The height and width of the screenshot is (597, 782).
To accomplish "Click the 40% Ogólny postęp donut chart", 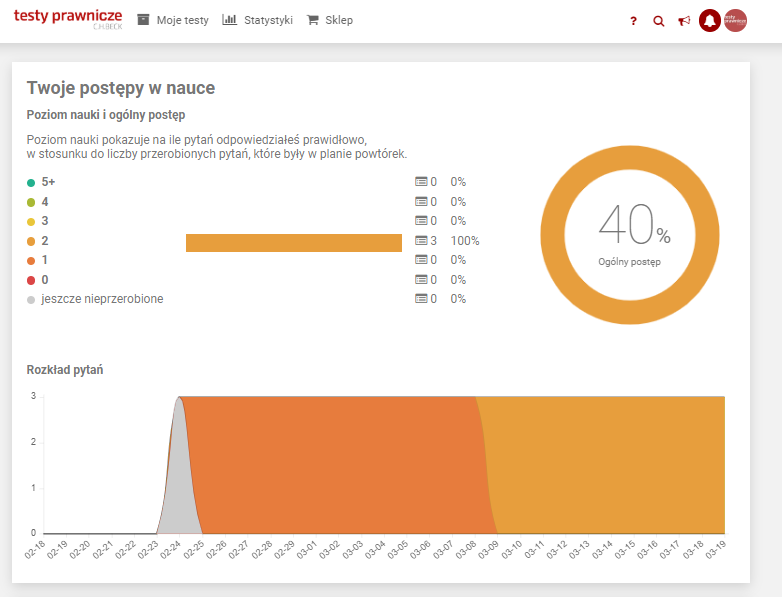I will pyautogui.click(x=630, y=234).
